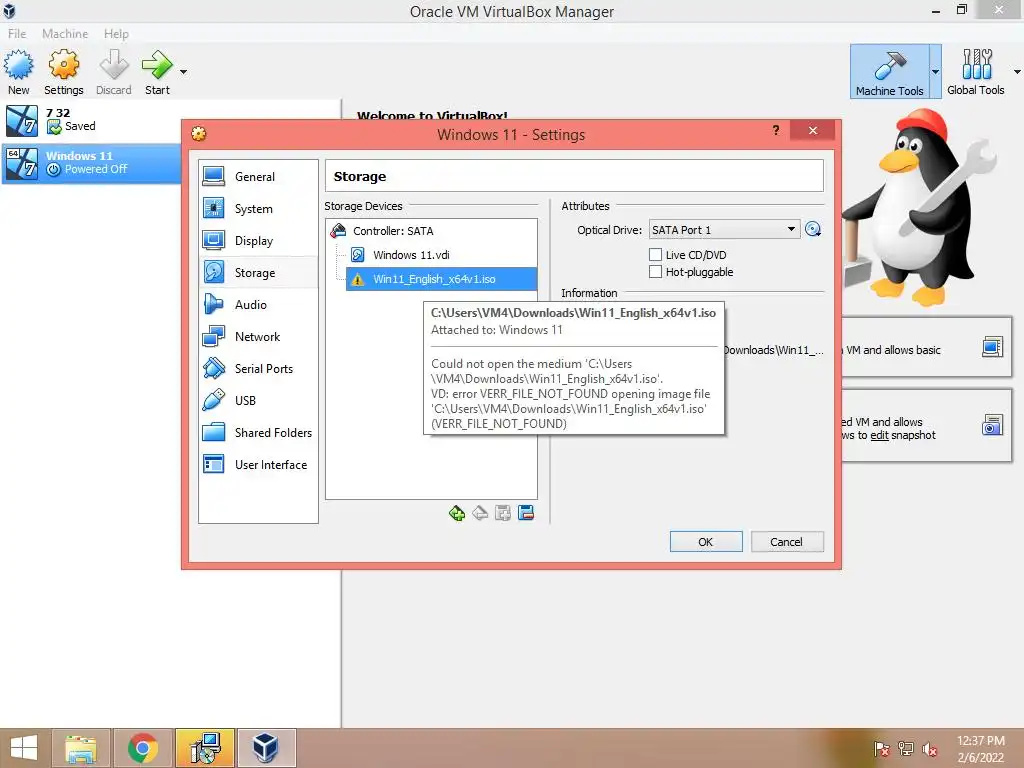Open the Serial Ports settings category

point(258,368)
